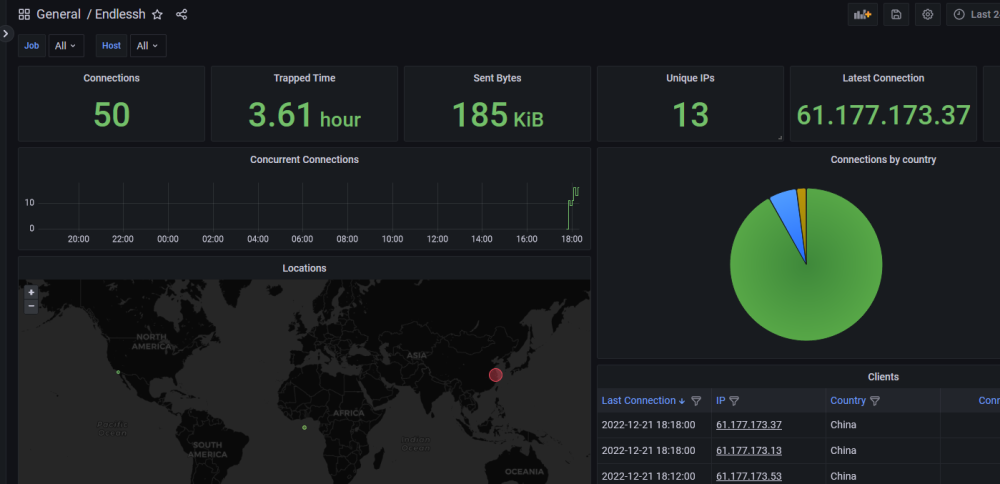Zoom in on the Locations map
This screenshot has width=1000, height=484.
click(x=31, y=293)
